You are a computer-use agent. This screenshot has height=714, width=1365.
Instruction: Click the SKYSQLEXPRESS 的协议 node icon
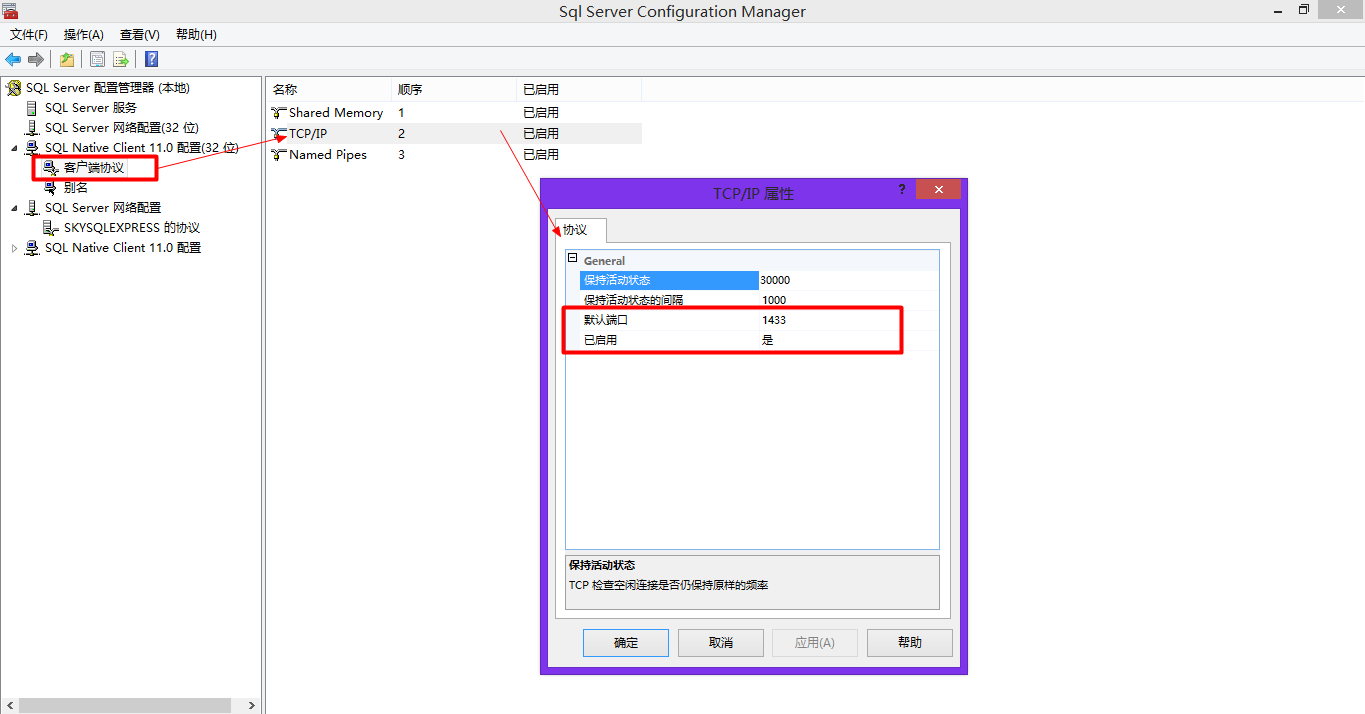[51, 228]
